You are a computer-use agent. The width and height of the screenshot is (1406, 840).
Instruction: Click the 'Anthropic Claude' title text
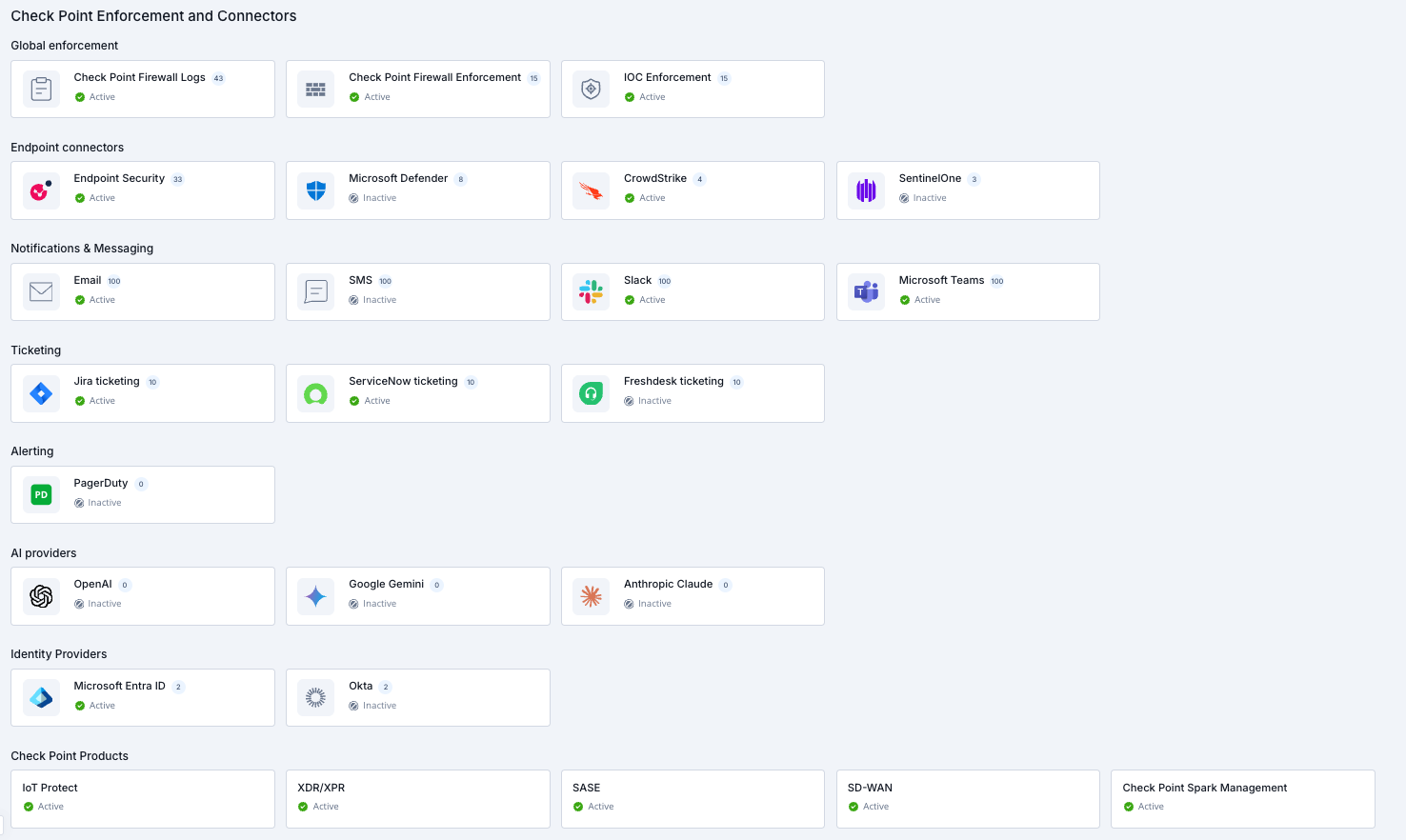669,584
